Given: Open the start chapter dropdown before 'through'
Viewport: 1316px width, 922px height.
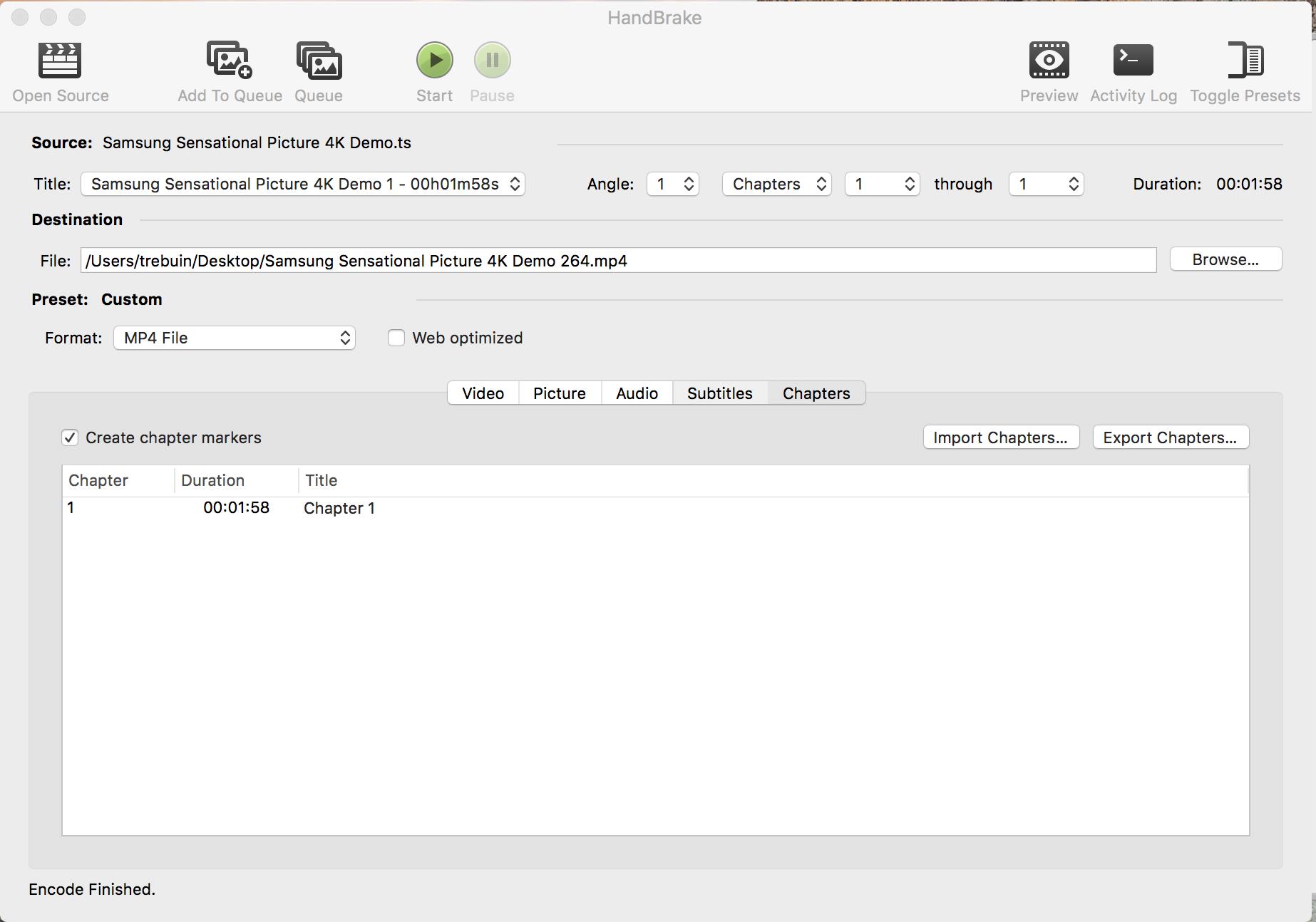Looking at the screenshot, I should 882,184.
